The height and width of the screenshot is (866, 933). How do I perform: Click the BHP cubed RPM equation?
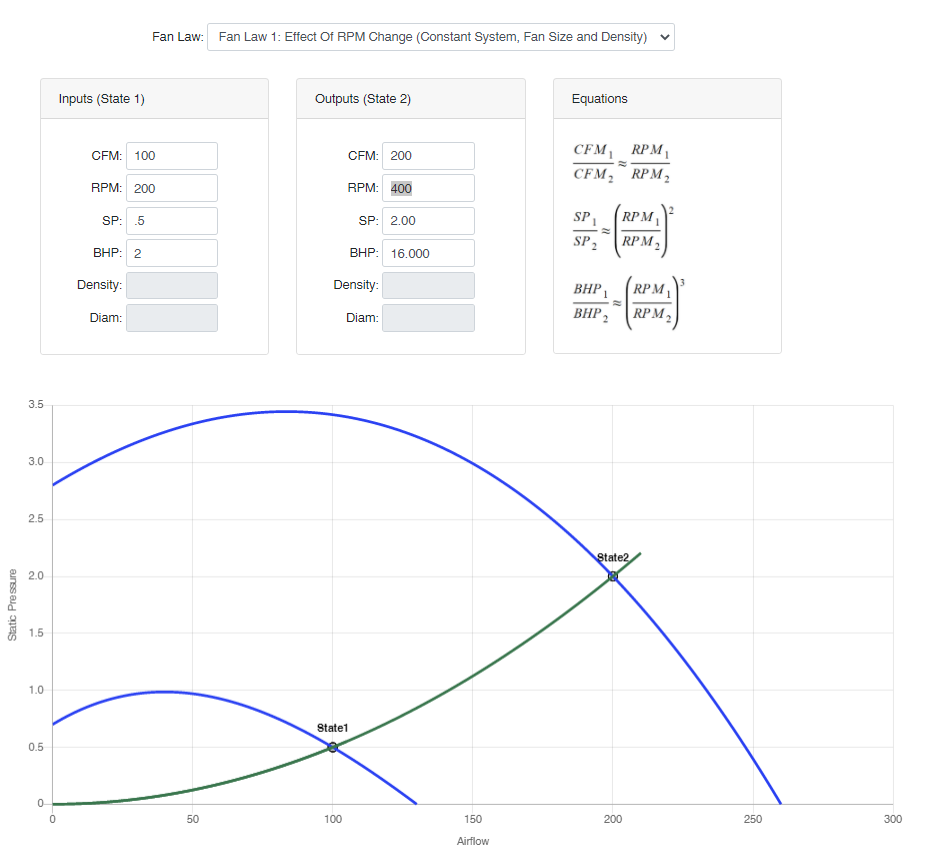[627, 303]
